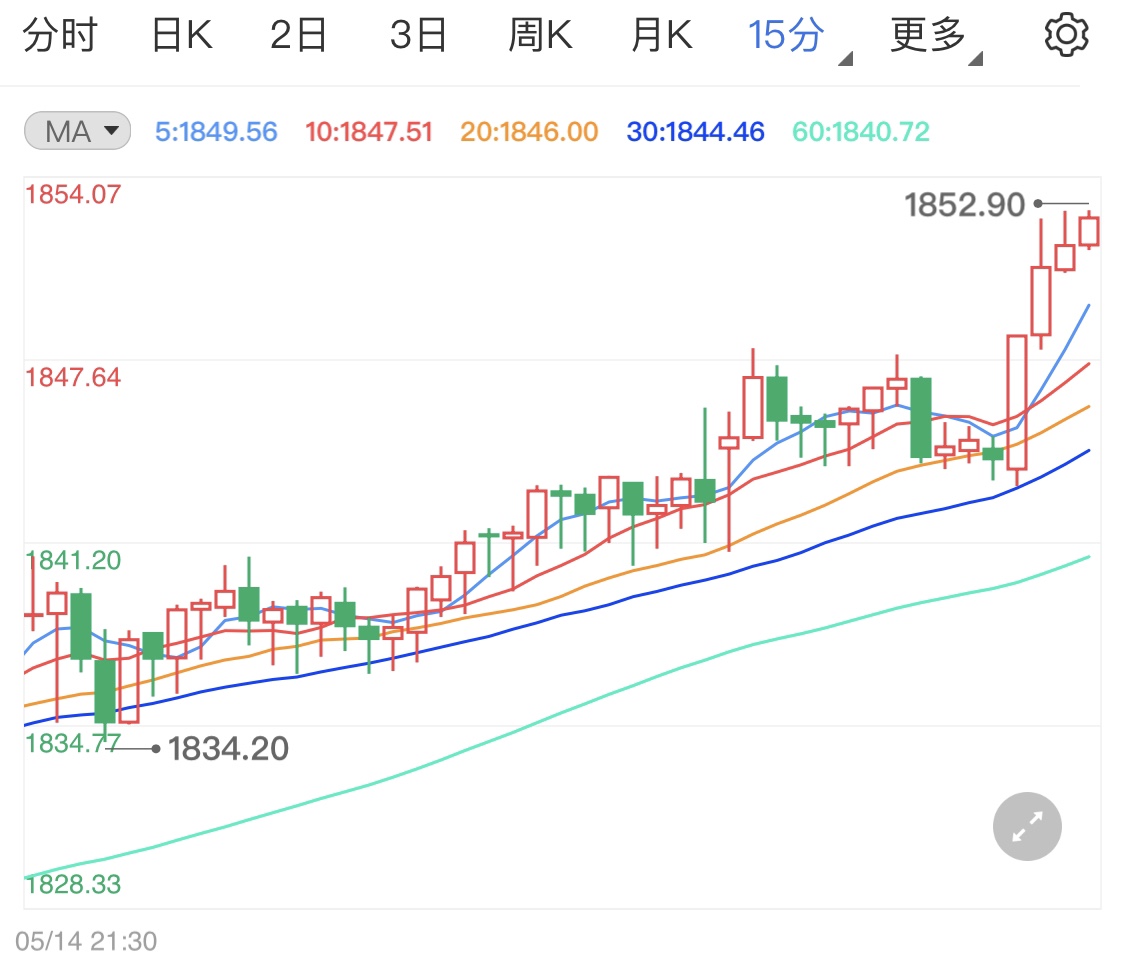This screenshot has width=1125, height=961.
Task: Click the MA30 value 30:1844.46
Action: coord(695,131)
